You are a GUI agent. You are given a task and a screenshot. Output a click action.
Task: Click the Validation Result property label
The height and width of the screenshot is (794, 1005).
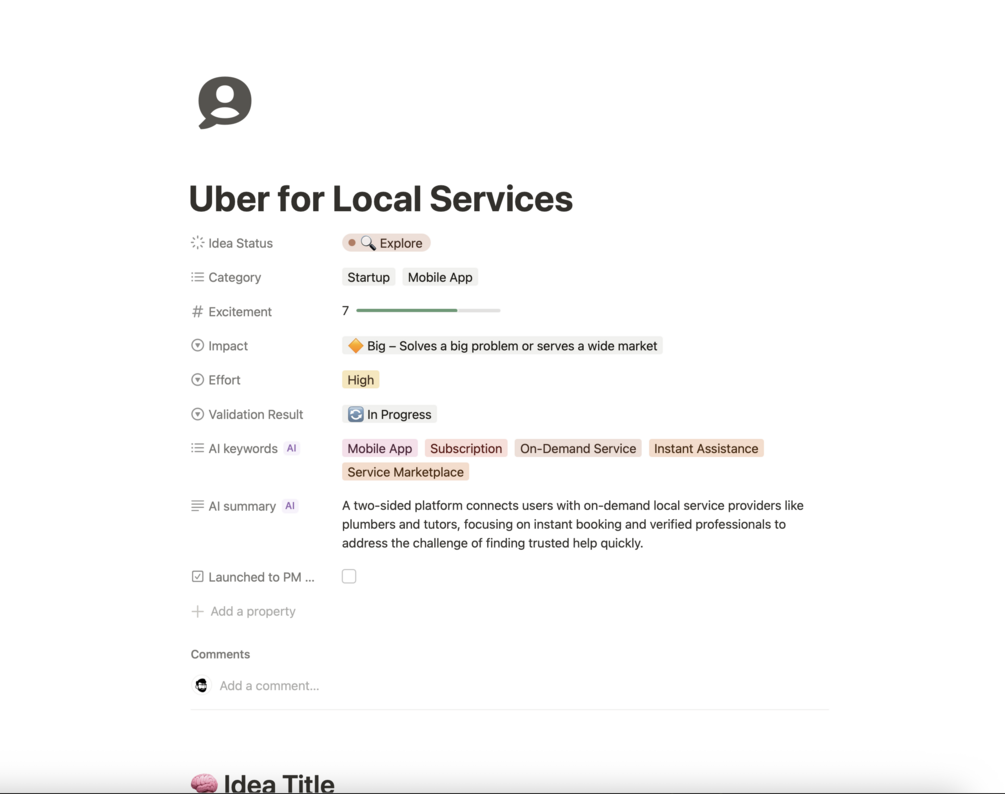coord(256,414)
